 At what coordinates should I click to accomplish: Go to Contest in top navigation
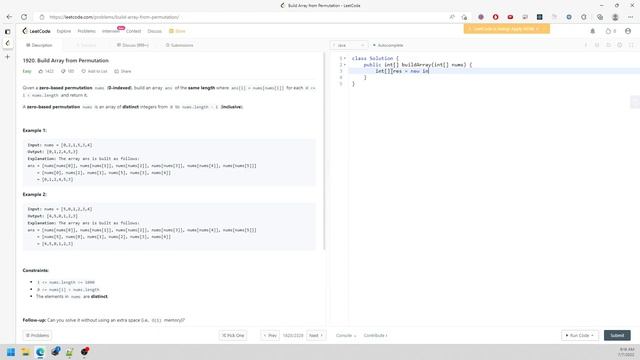133,31
